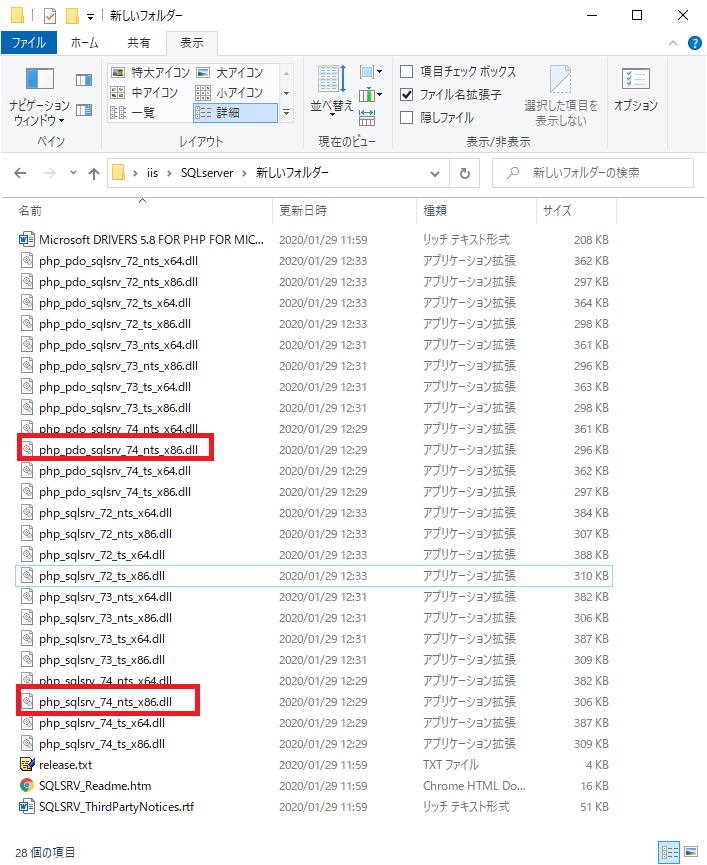Expand the layout gallery more arrow

[286, 113]
